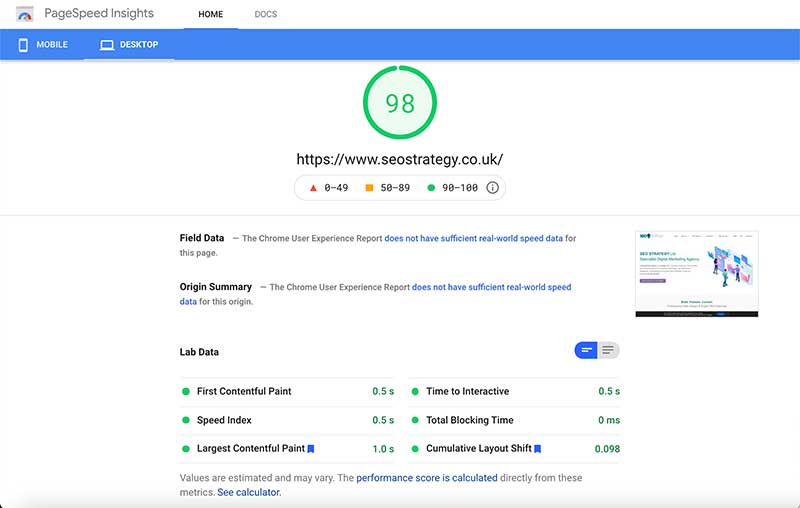Click the Total Blocking Time label
This screenshot has height=508, width=800.
tap(470, 420)
